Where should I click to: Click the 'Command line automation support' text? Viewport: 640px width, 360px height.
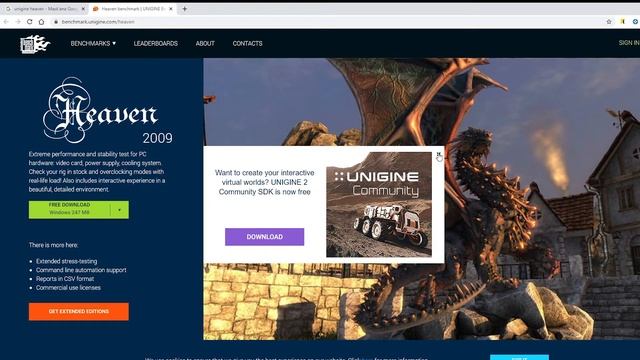click(81, 270)
